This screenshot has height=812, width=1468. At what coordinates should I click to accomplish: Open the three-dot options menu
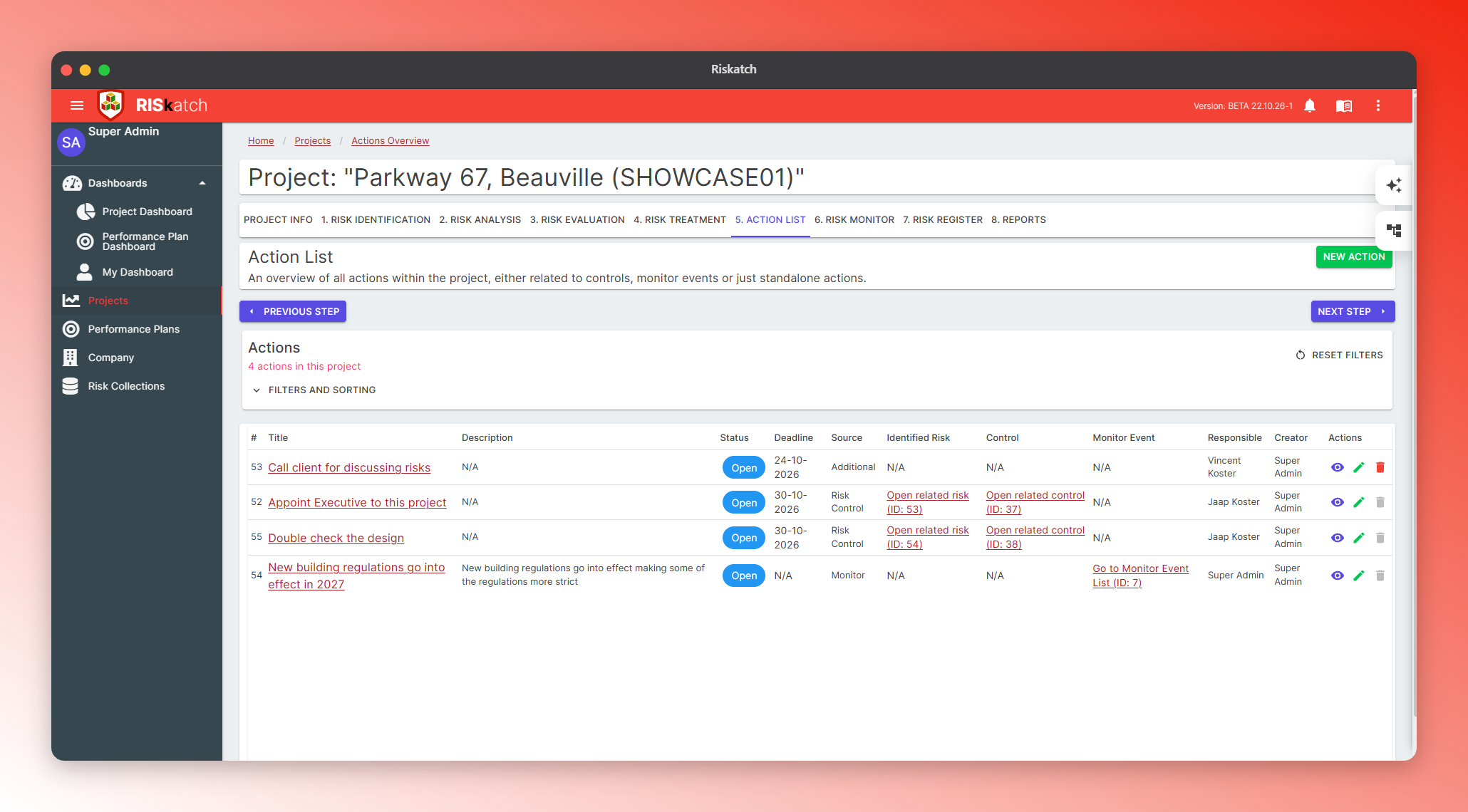click(x=1378, y=105)
